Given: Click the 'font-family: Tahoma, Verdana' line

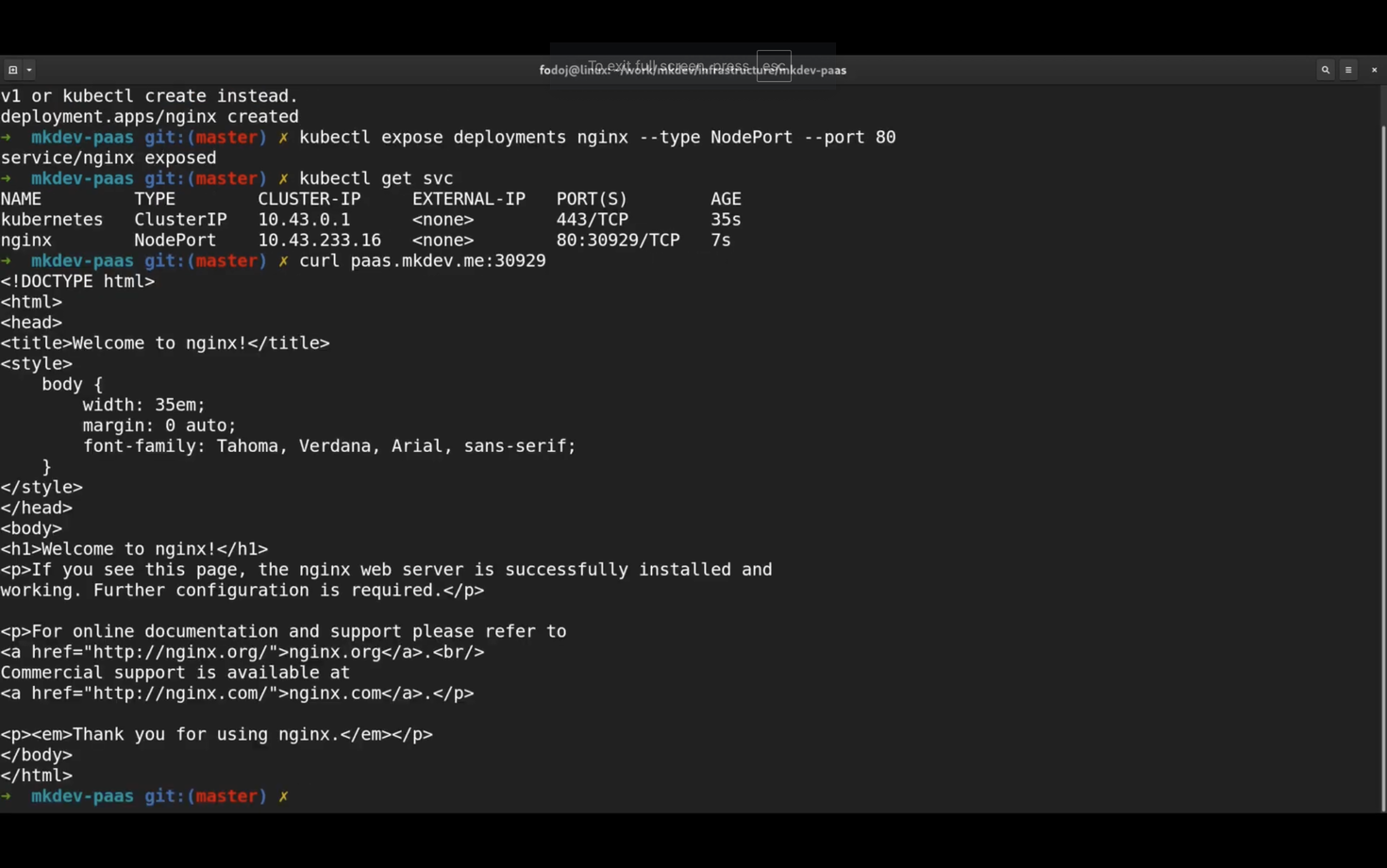Looking at the screenshot, I should [329, 446].
